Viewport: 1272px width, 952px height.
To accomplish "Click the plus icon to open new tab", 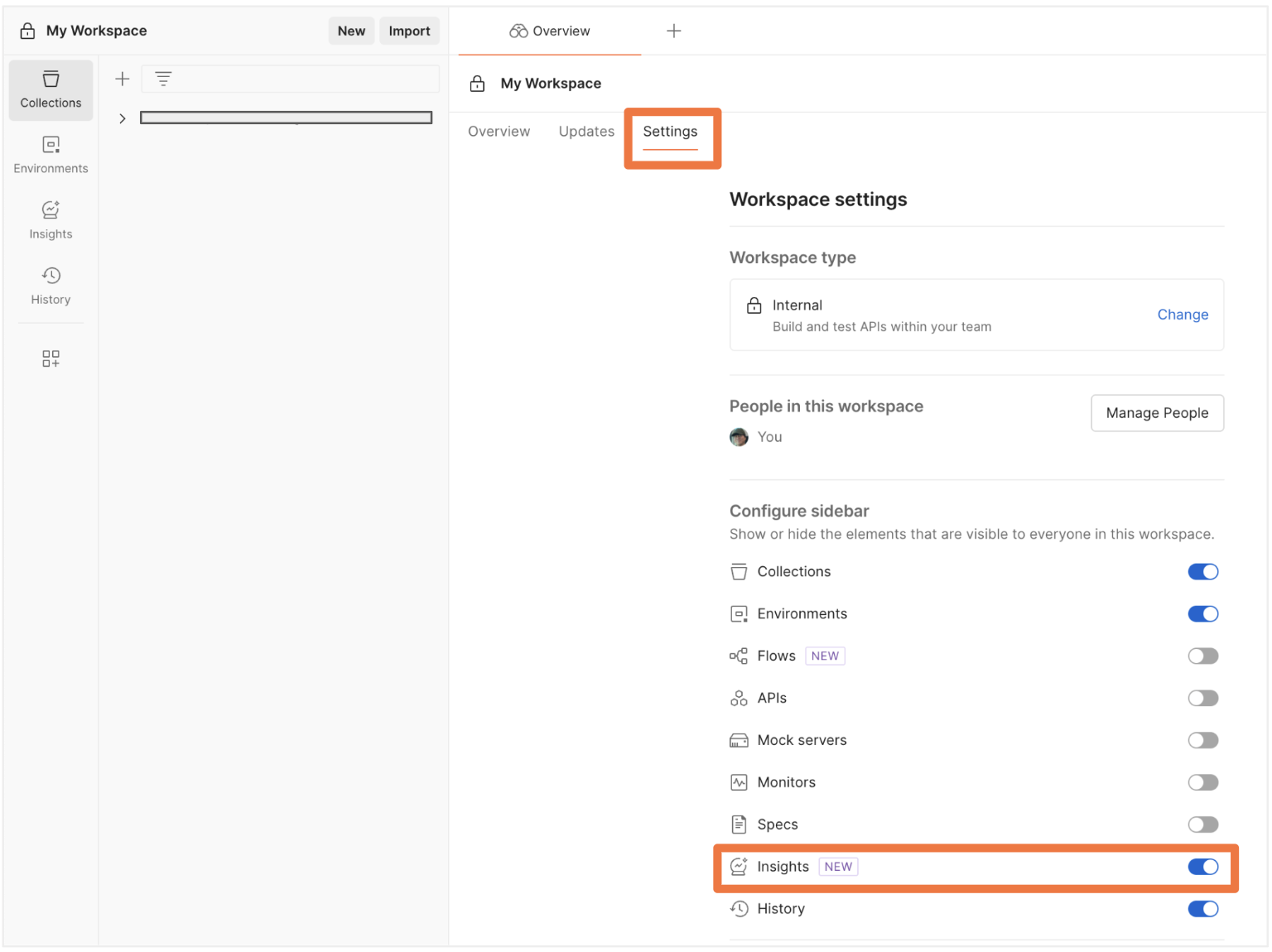I will pyautogui.click(x=674, y=31).
